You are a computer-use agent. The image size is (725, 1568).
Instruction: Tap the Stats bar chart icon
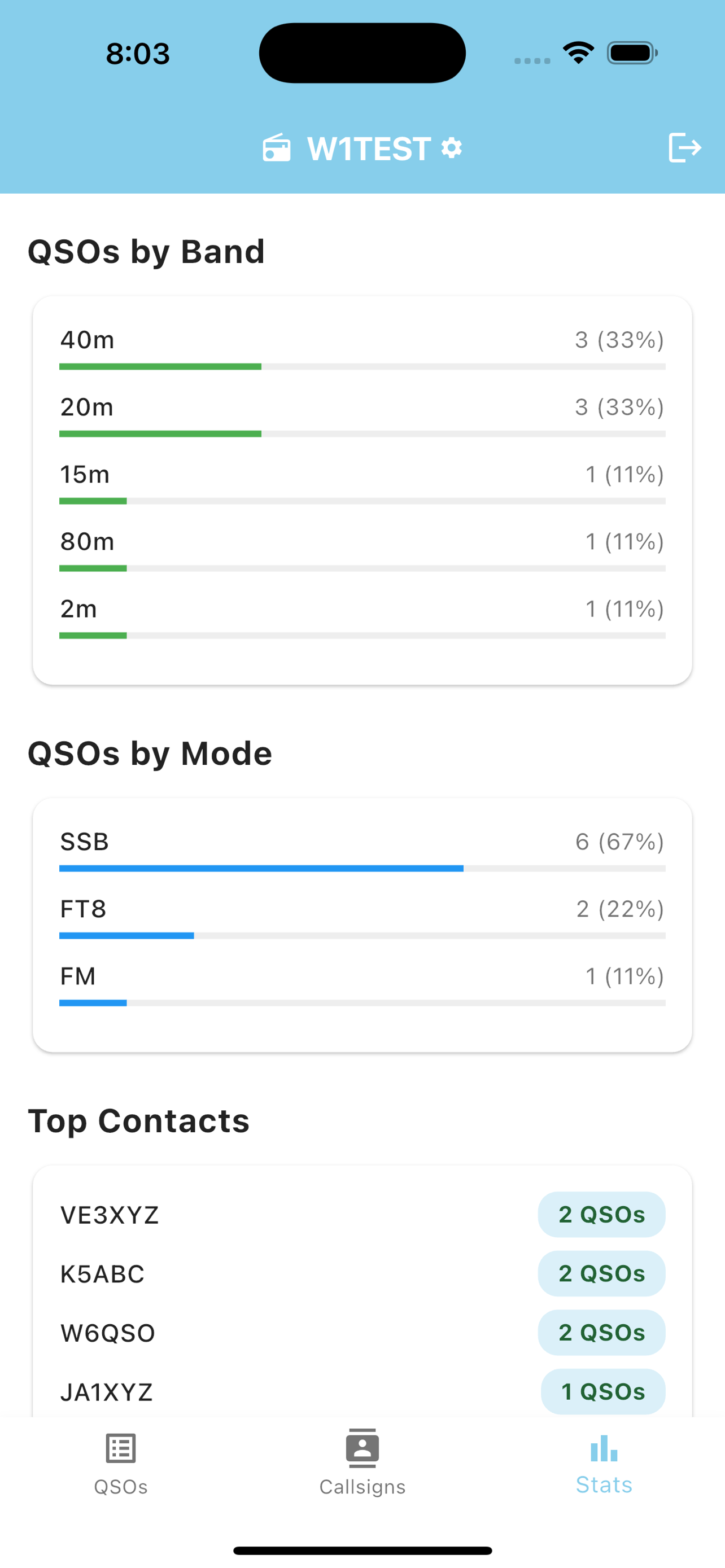(x=604, y=1448)
